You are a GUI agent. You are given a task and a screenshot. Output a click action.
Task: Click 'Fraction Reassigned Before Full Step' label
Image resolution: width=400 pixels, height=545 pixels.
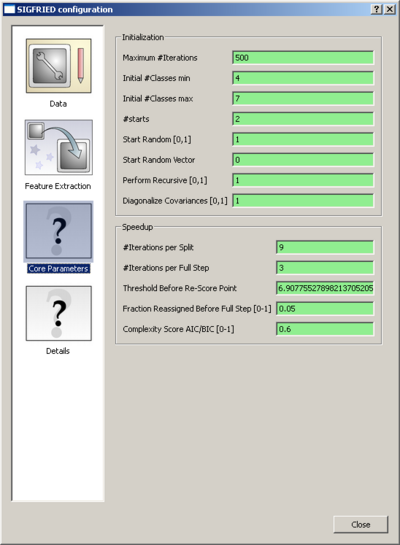tap(197, 309)
